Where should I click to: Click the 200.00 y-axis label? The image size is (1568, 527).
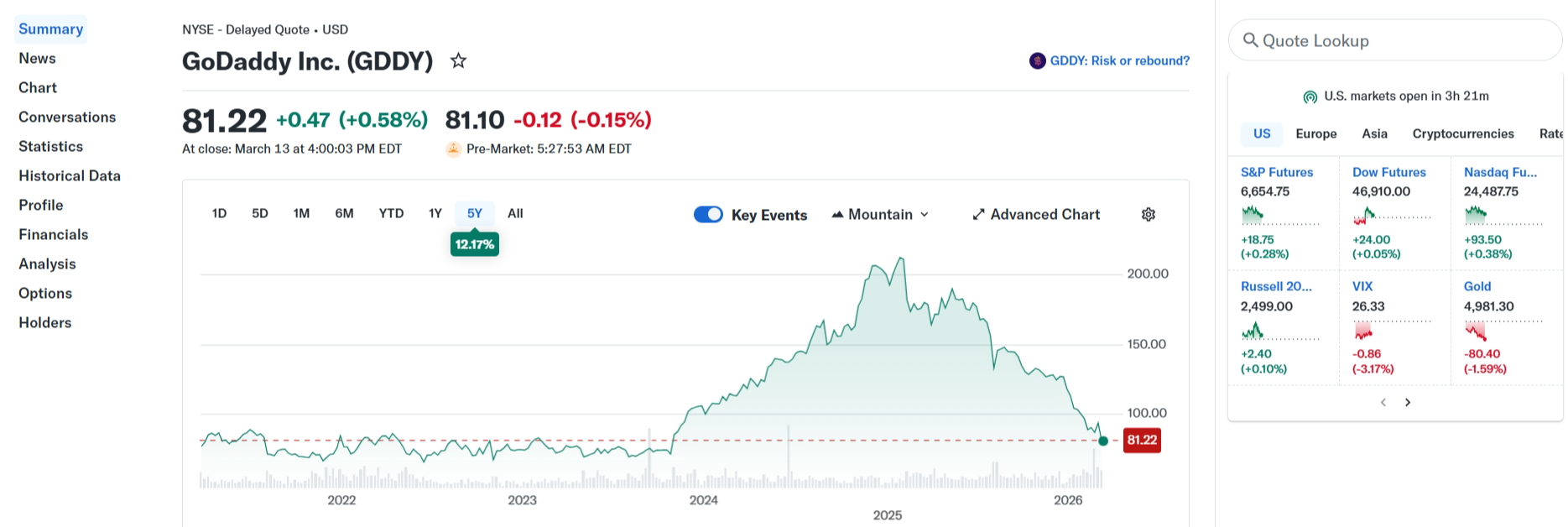[1148, 274]
